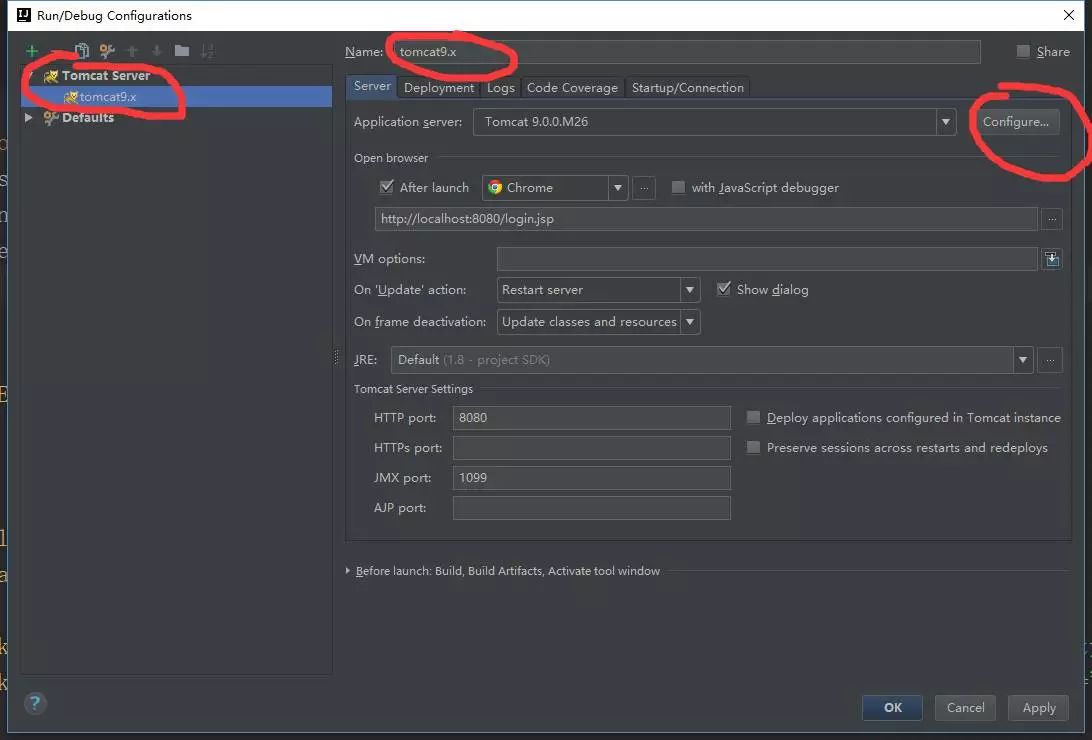Open the Logs tab
This screenshot has width=1092, height=740.
(501, 88)
